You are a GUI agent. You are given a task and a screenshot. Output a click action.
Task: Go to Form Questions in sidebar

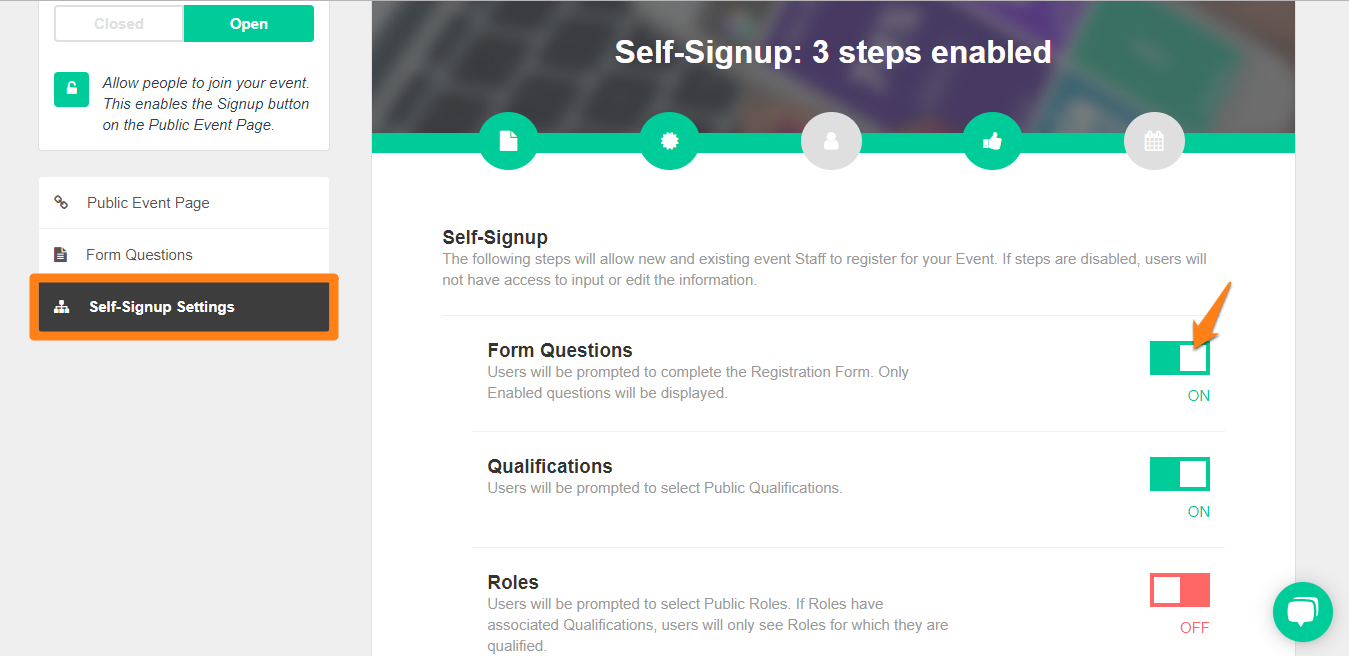click(184, 255)
